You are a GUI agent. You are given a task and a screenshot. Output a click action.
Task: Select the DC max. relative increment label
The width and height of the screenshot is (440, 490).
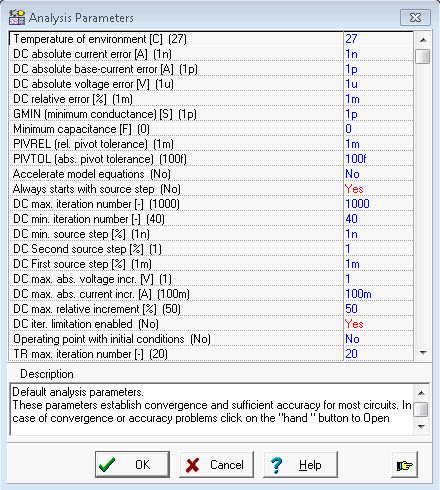[97, 309]
